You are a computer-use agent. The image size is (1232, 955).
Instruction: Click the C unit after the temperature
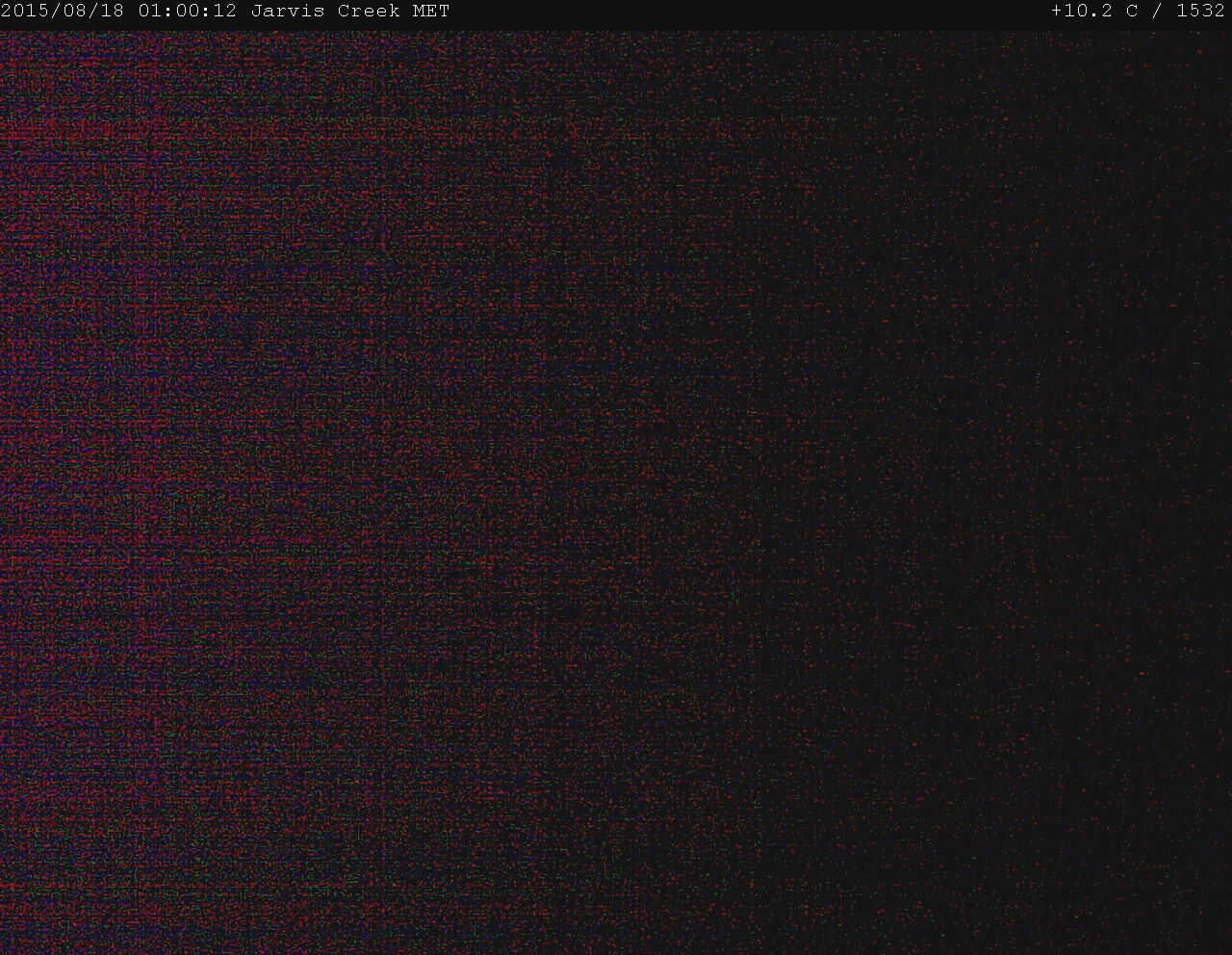point(1132,12)
